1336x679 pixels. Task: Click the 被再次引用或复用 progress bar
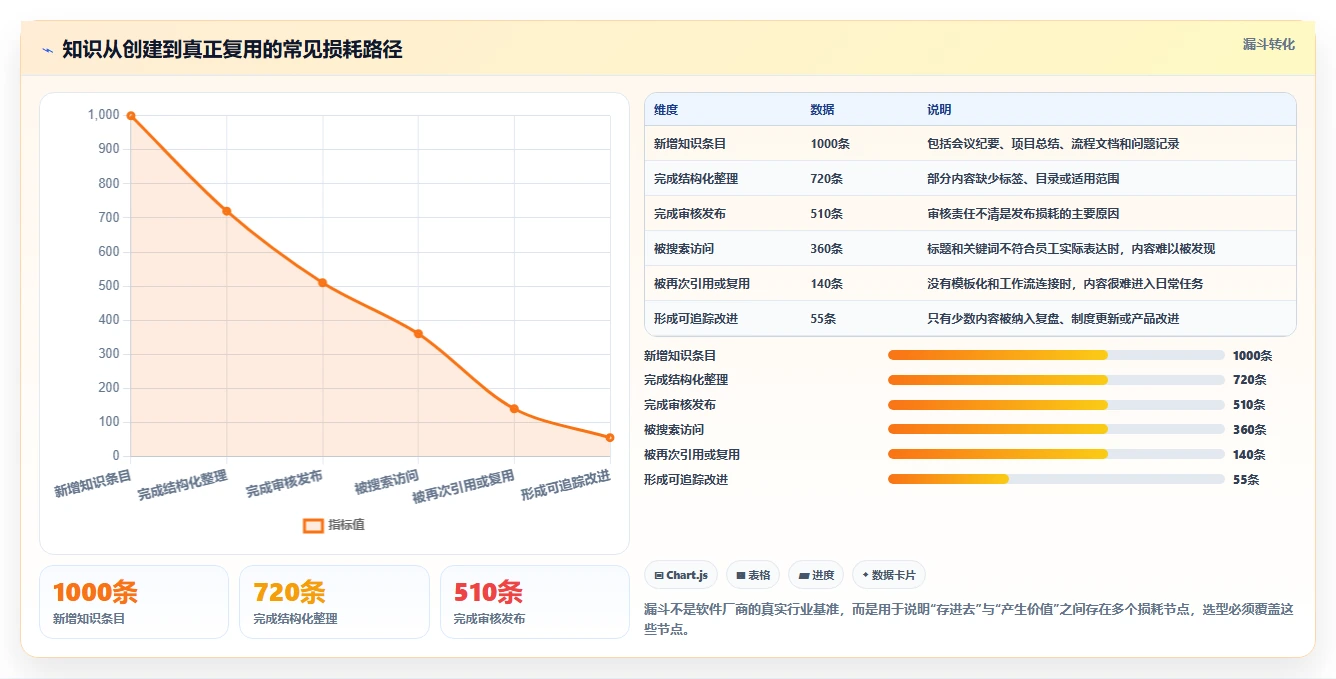point(1056,455)
